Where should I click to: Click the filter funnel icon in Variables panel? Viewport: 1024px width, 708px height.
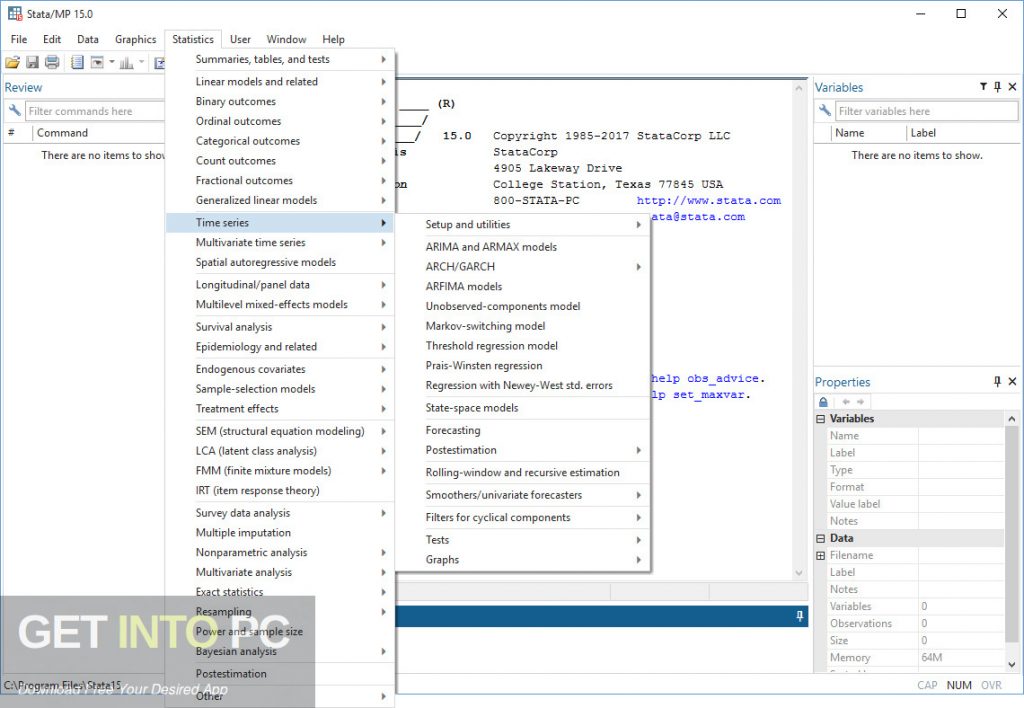pyautogui.click(x=983, y=86)
